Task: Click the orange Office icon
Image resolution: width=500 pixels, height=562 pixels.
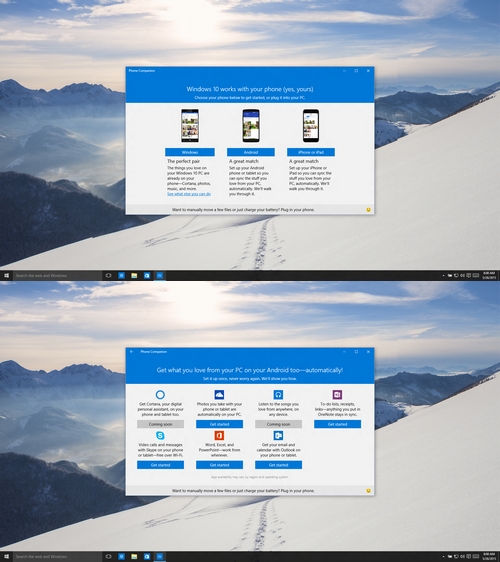Action: [219, 435]
